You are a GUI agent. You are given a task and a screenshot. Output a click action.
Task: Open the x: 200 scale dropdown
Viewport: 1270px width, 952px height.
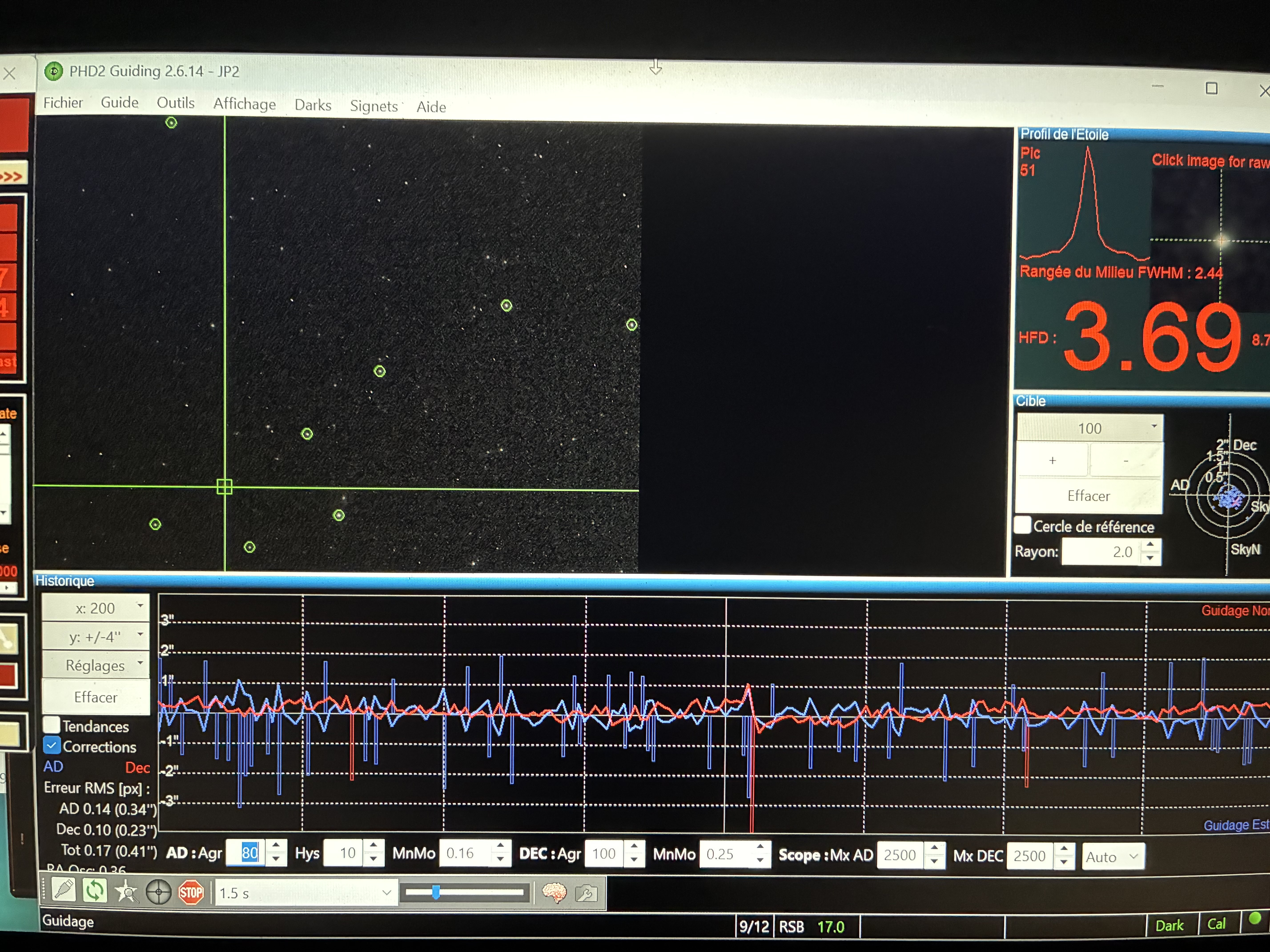point(95,608)
